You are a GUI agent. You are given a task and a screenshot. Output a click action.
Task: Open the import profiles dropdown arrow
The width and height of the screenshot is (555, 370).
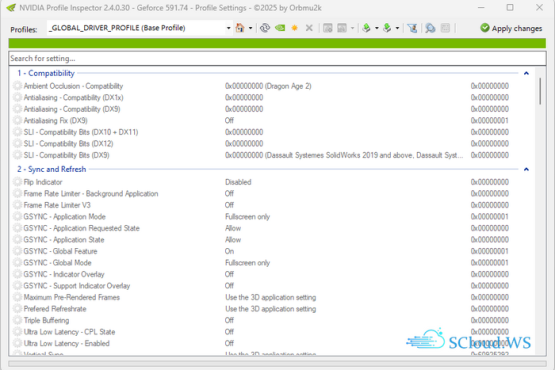pos(397,28)
